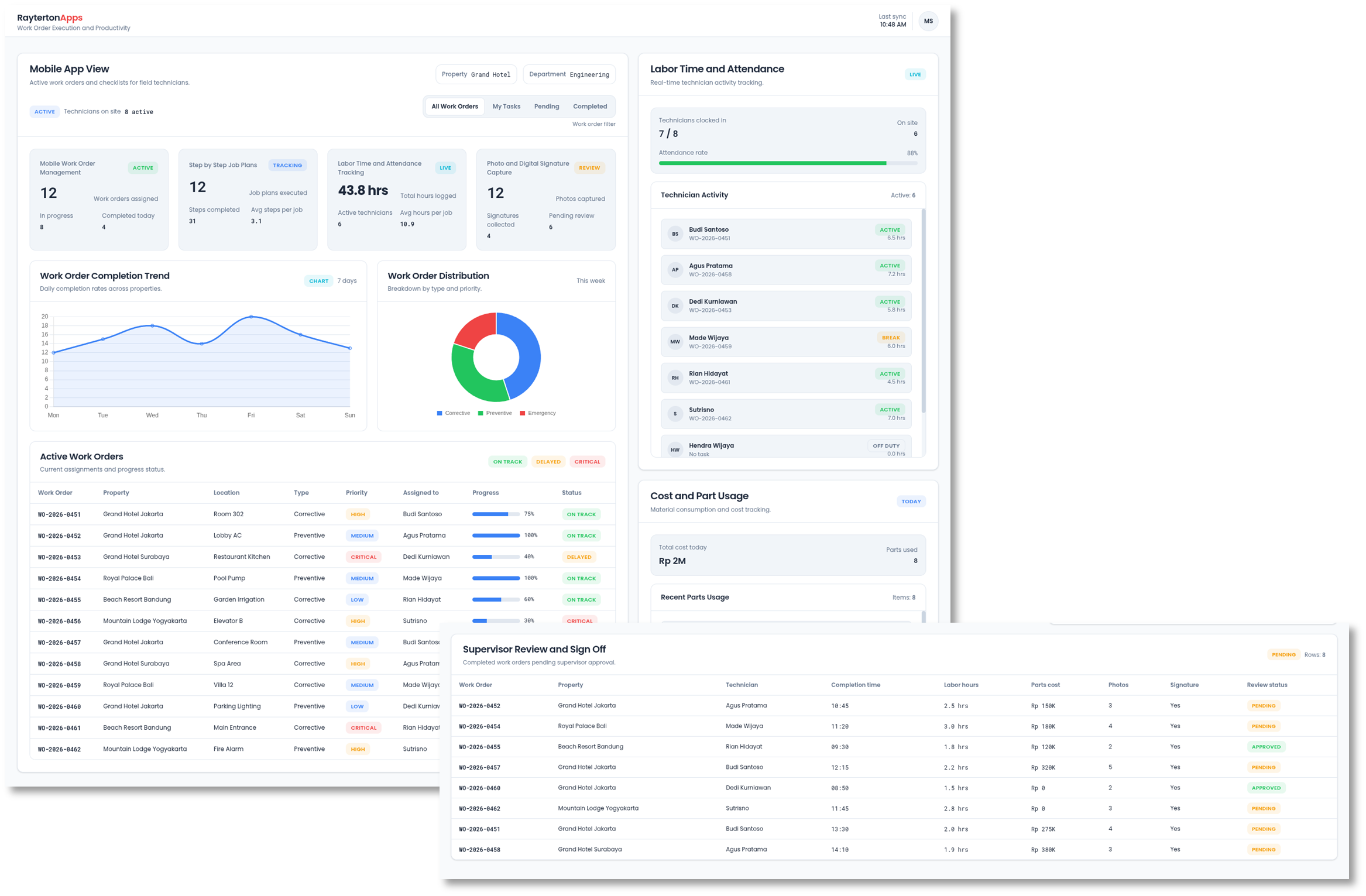Switch to the My Tasks tab

(x=506, y=106)
